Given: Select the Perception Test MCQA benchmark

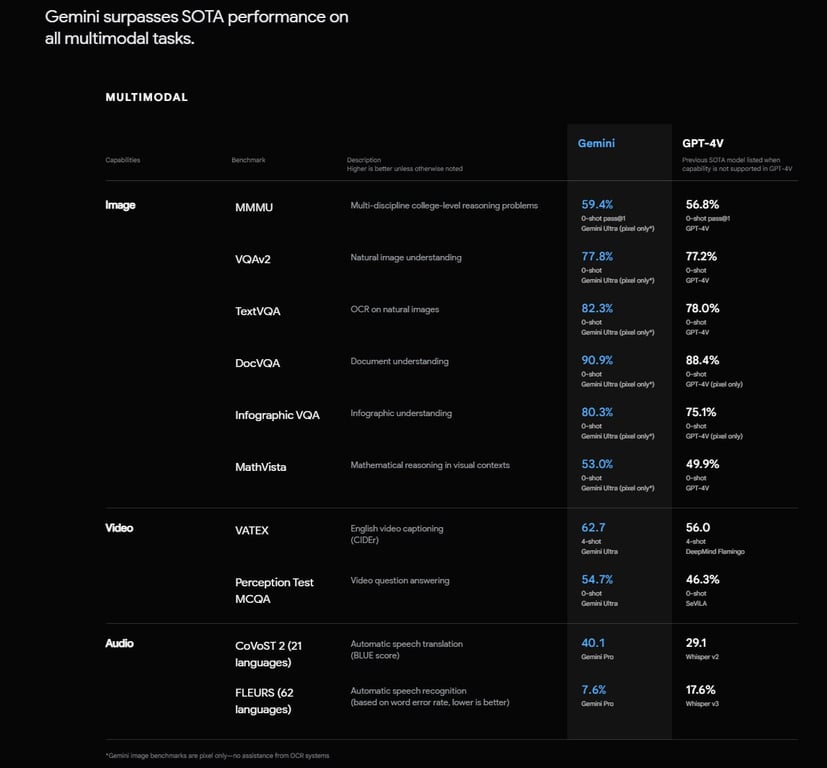Looking at the screenshot, I should pos(274,590).
